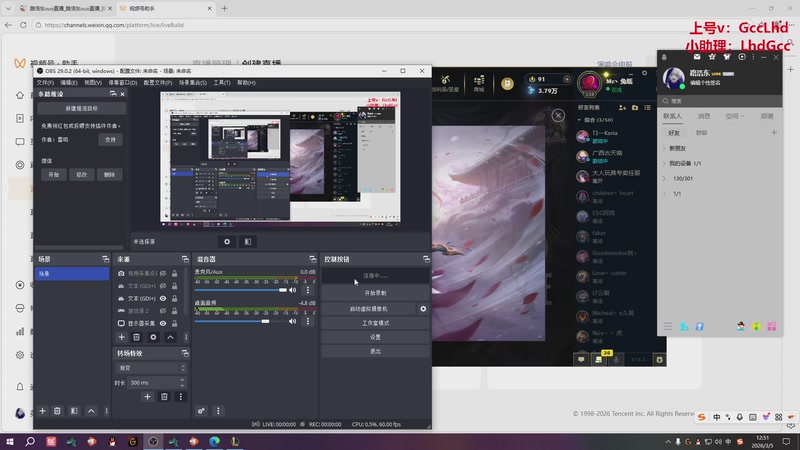Click the 开始 button in the multi-stream panel

54,174
